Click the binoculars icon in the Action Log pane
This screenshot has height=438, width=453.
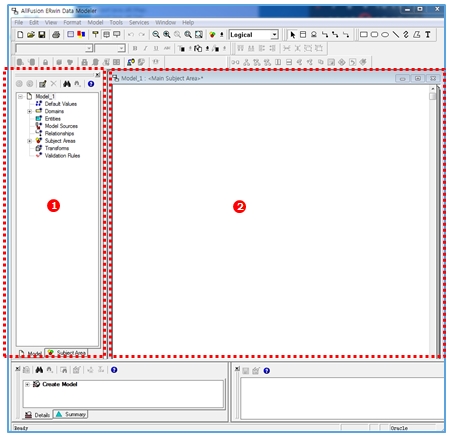tap(39, 370)
